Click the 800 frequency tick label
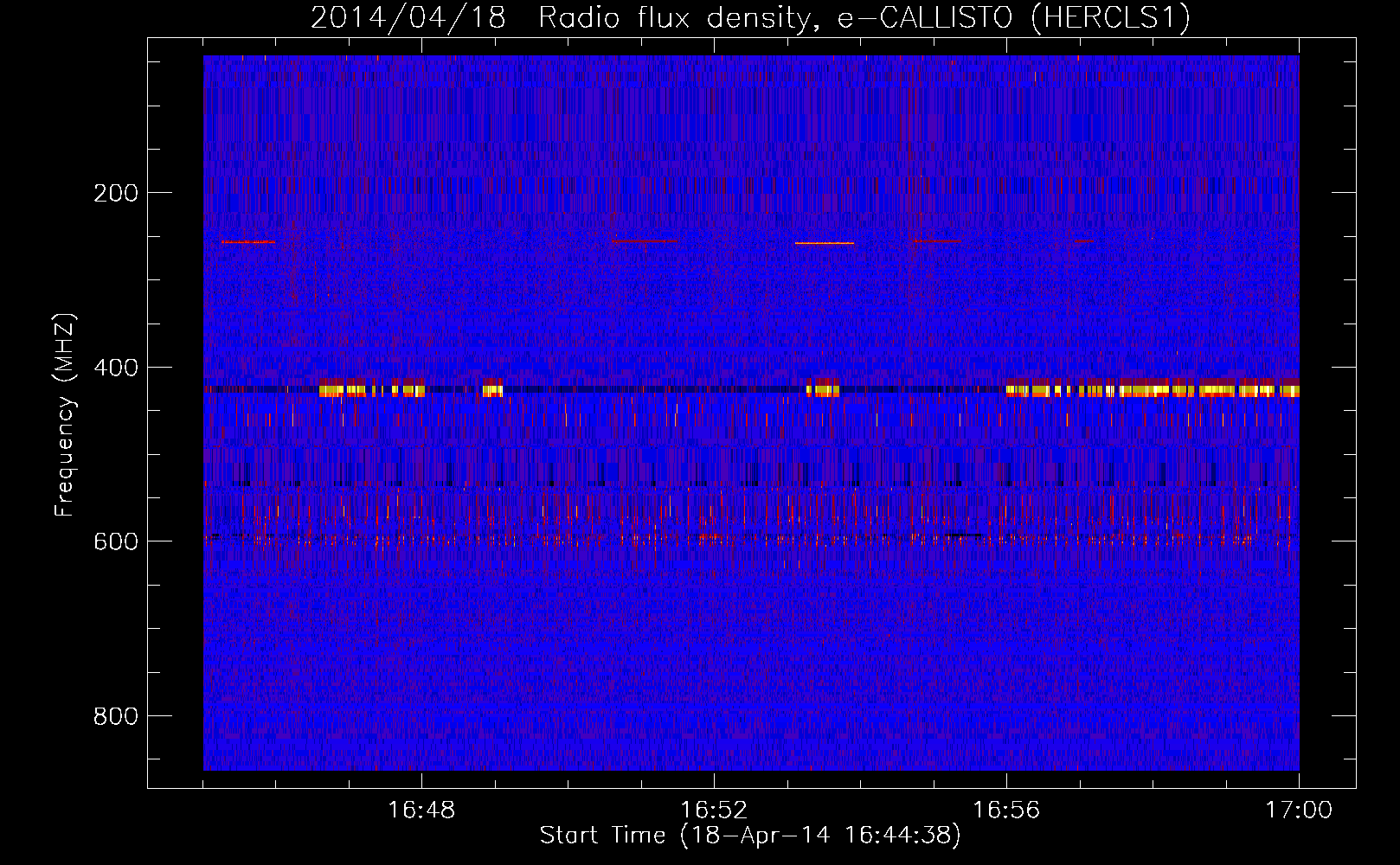 pyautogui.click(x=116, y=716)
